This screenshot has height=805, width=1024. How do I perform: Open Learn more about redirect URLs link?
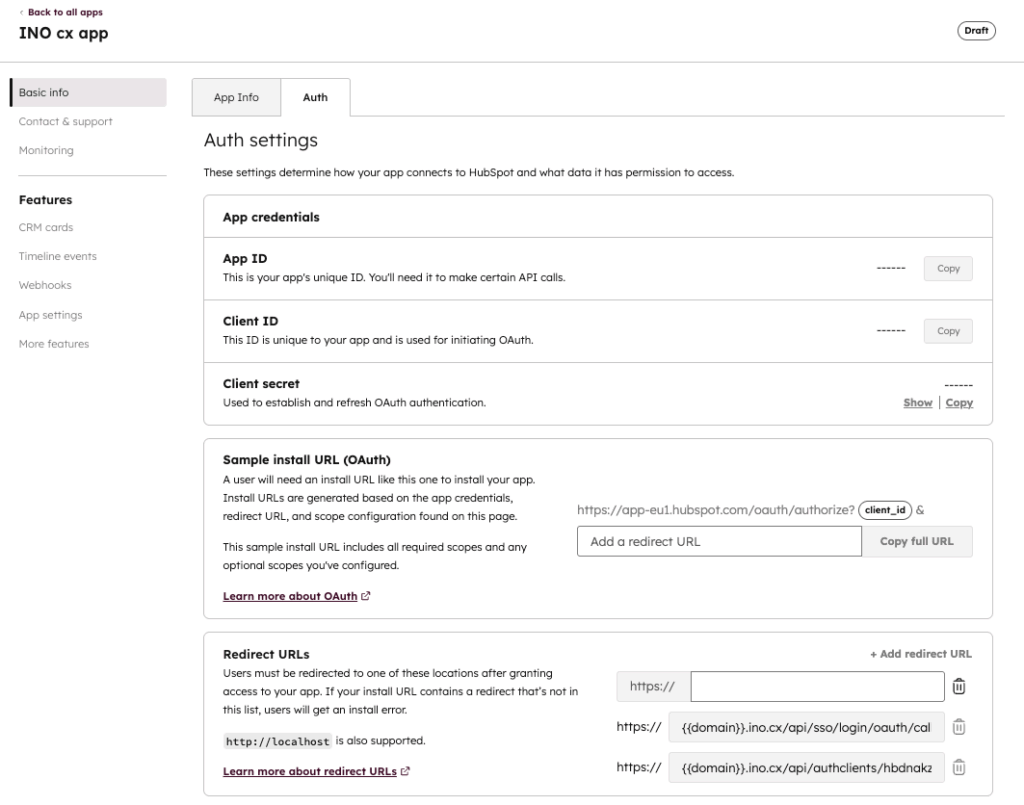click(x=310, y=771)
